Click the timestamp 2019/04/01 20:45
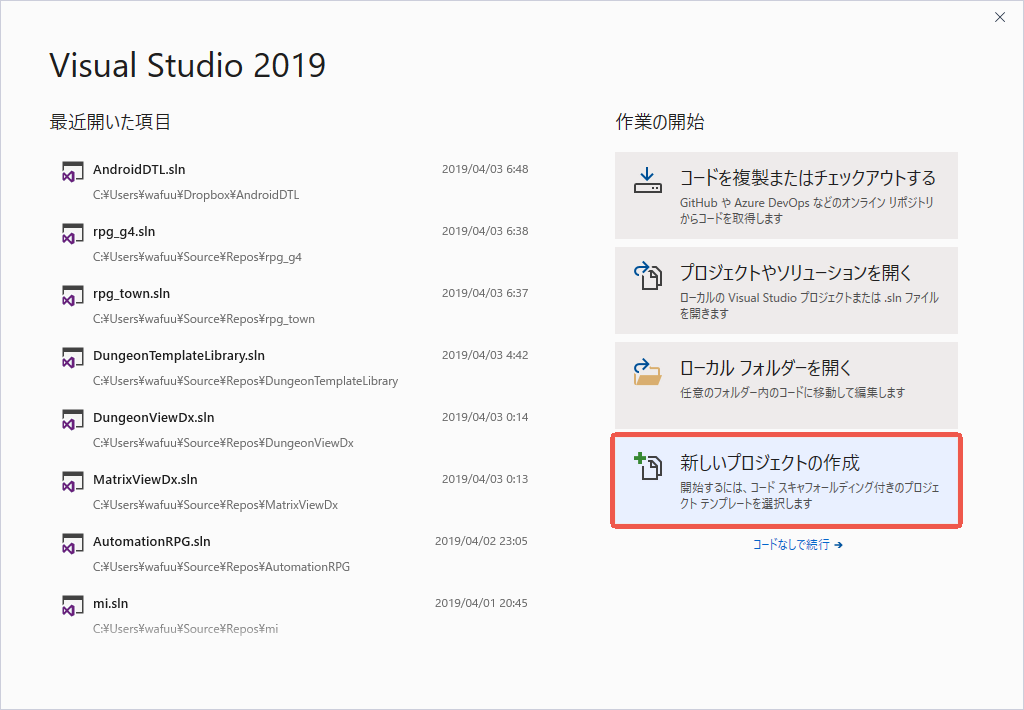The height and width of the screenshot is (710, 1024). tap(481, 604)
